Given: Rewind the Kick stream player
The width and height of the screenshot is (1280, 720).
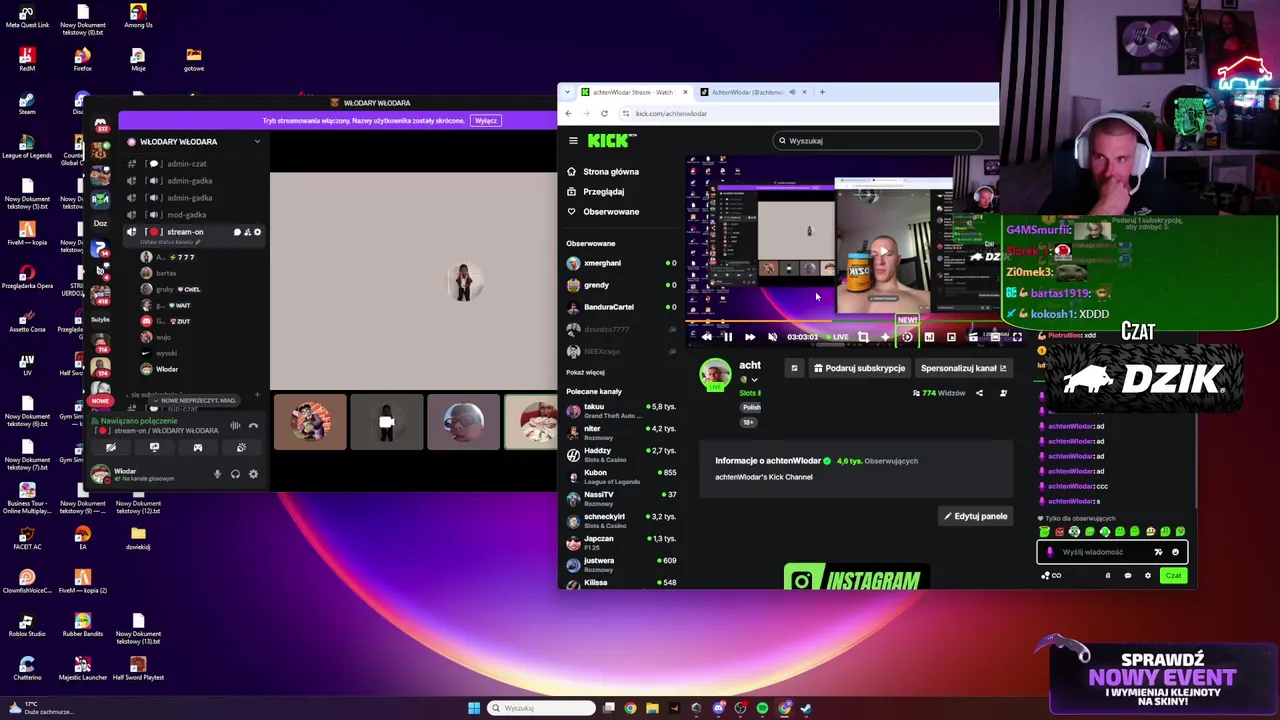Looking at the screenshot, I should (706, 337).
